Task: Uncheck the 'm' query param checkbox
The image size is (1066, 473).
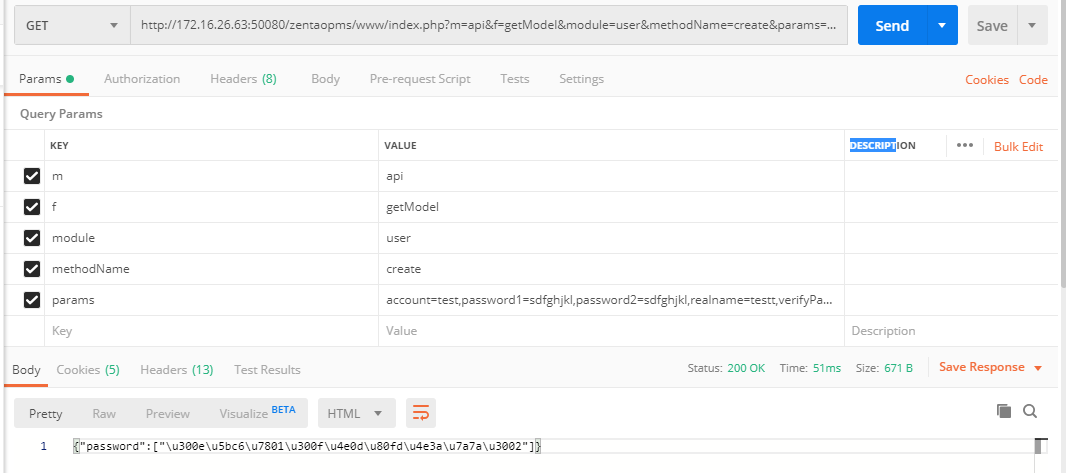Action: click(x=32, y=176)
